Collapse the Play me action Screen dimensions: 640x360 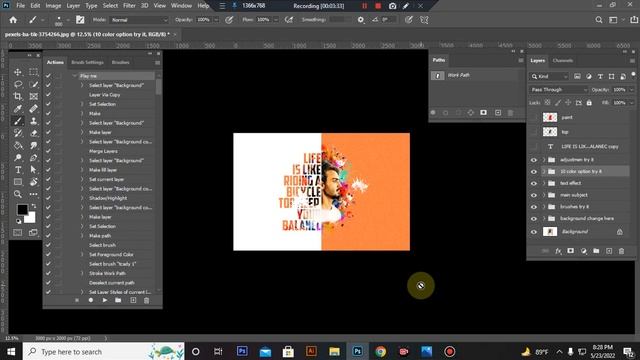click(74, 76)
